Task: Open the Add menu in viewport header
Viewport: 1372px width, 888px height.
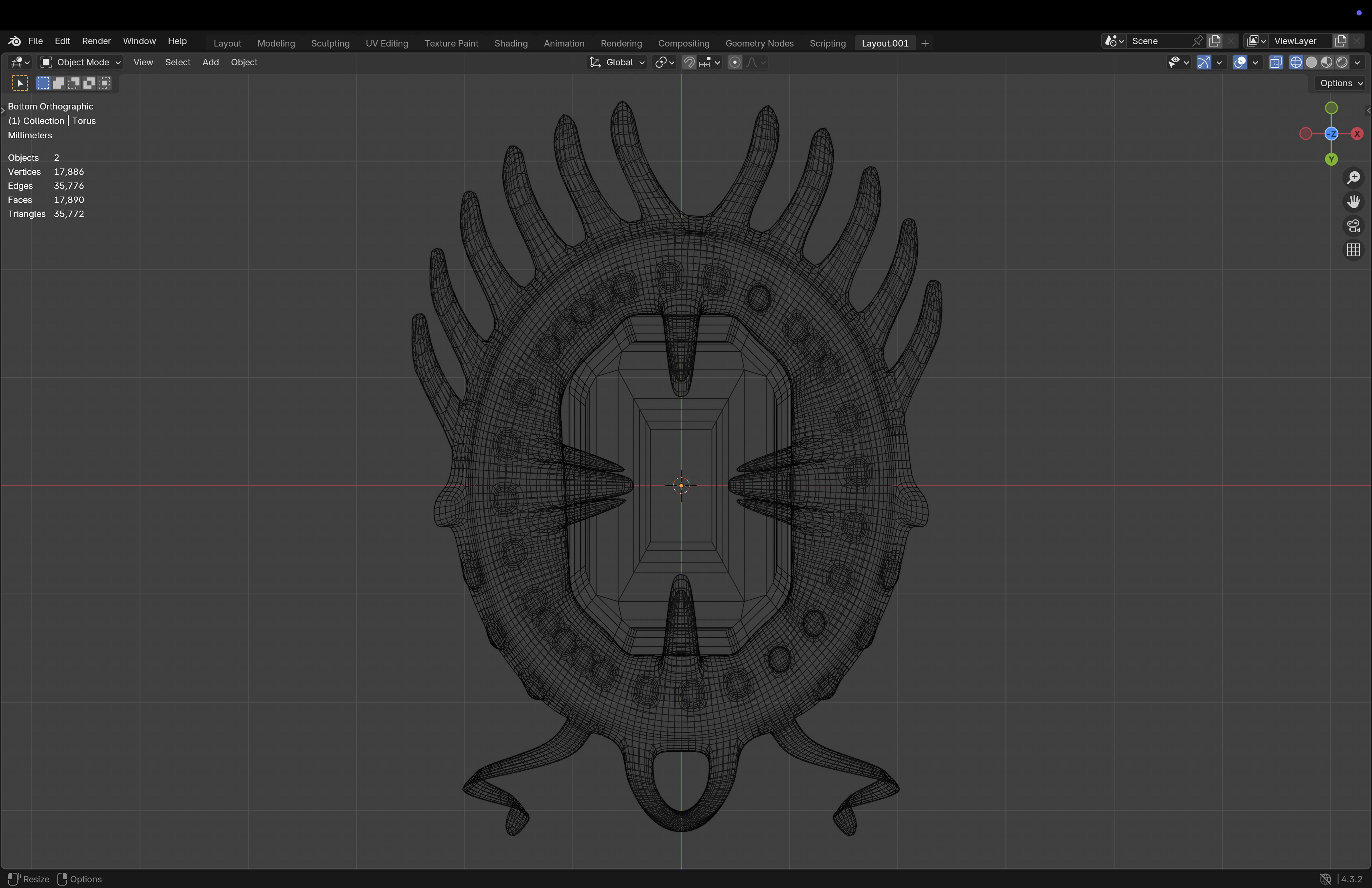Action: click(x=210, y=62)
